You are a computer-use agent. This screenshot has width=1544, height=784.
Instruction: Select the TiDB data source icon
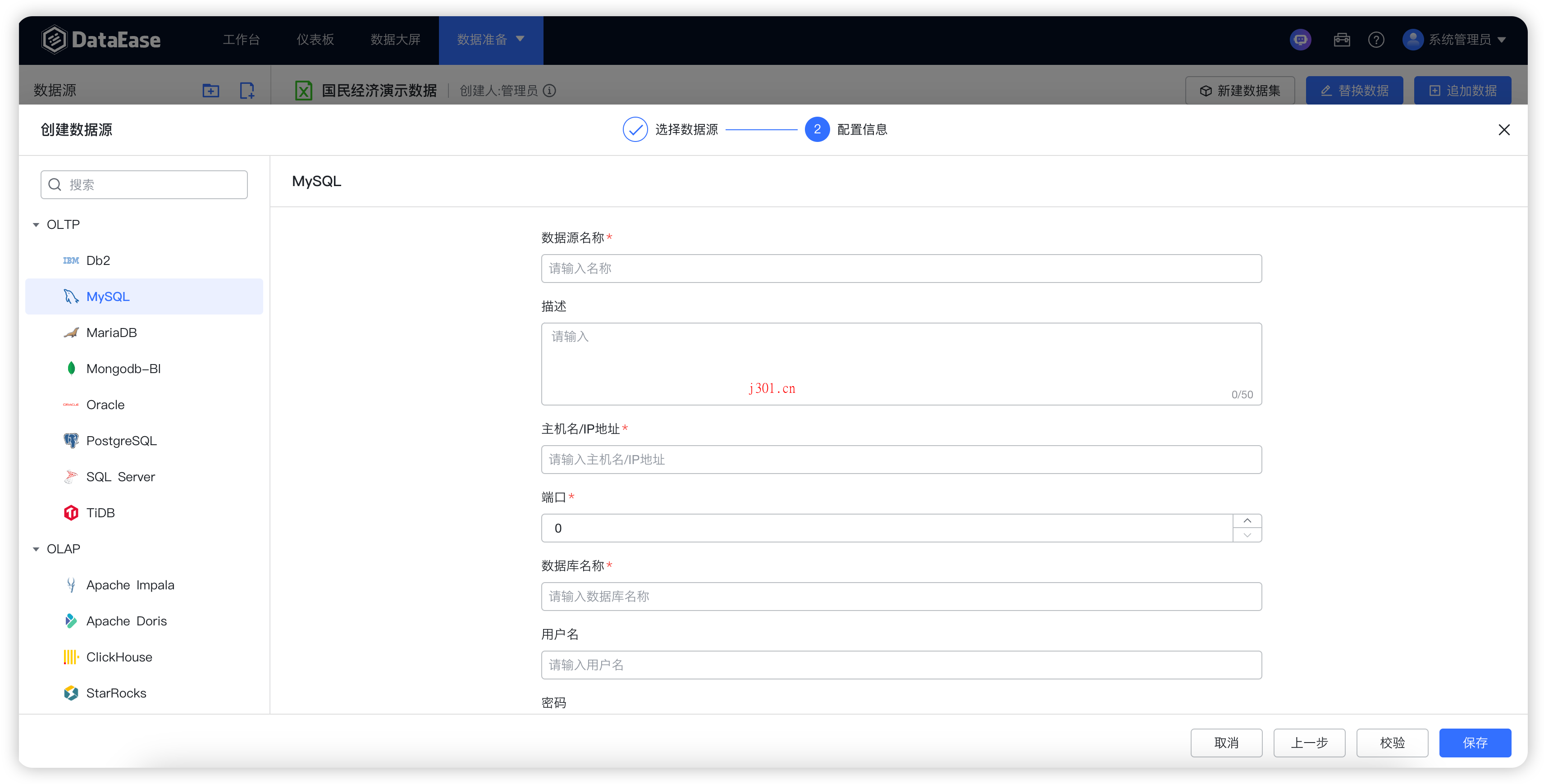pyautogui.click(x=70, y=512)
